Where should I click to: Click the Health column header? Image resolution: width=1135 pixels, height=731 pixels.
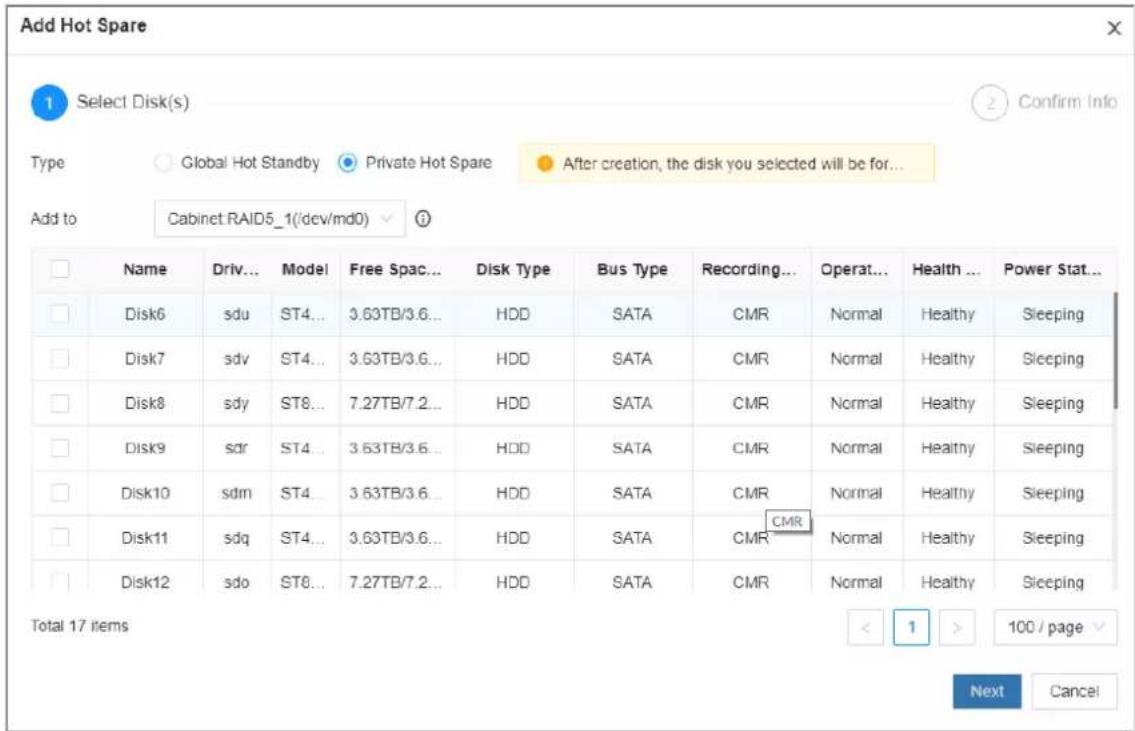pos(946,269)
